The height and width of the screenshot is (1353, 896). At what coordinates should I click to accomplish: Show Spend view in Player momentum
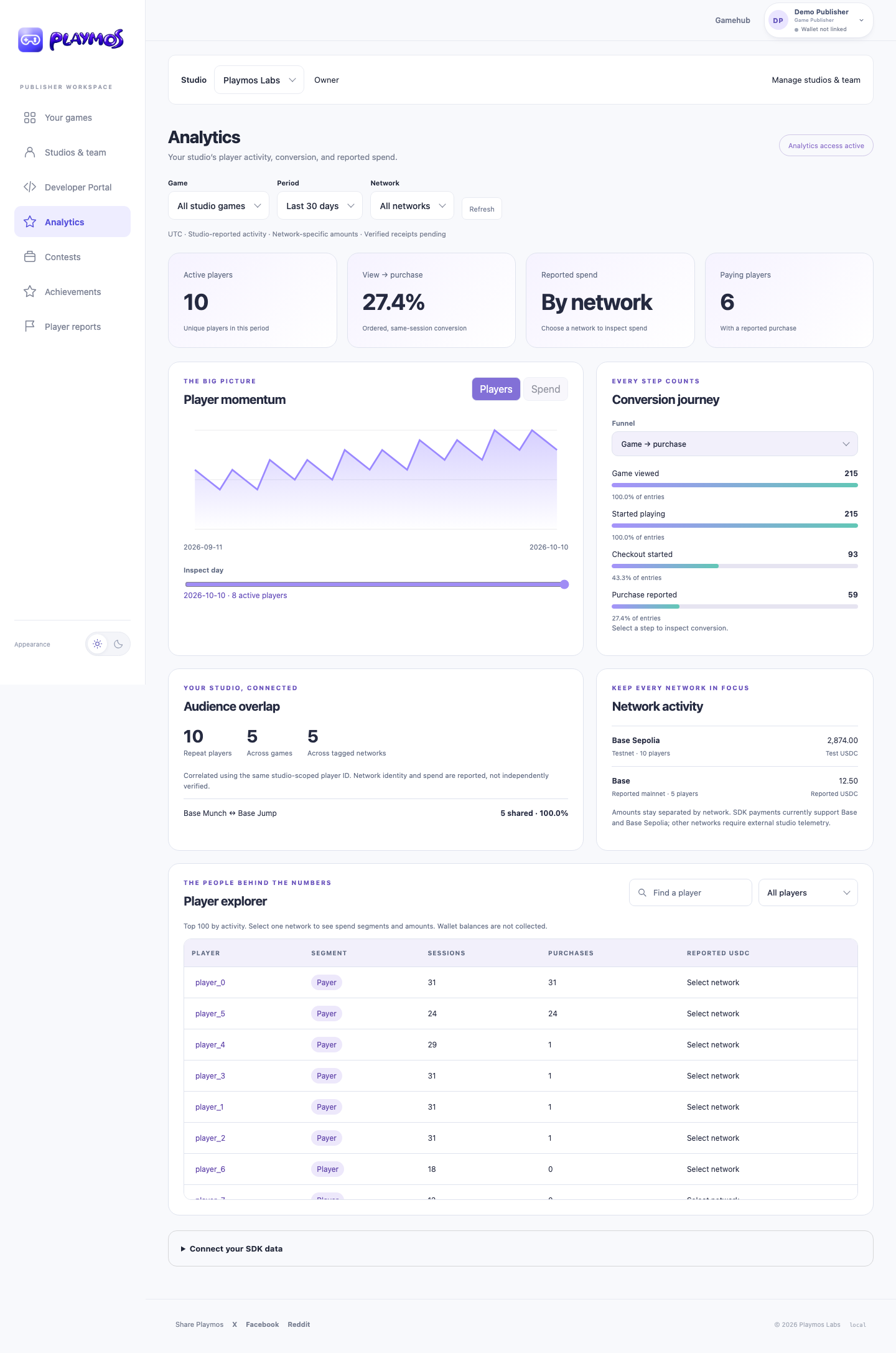[x=546, y=389]
